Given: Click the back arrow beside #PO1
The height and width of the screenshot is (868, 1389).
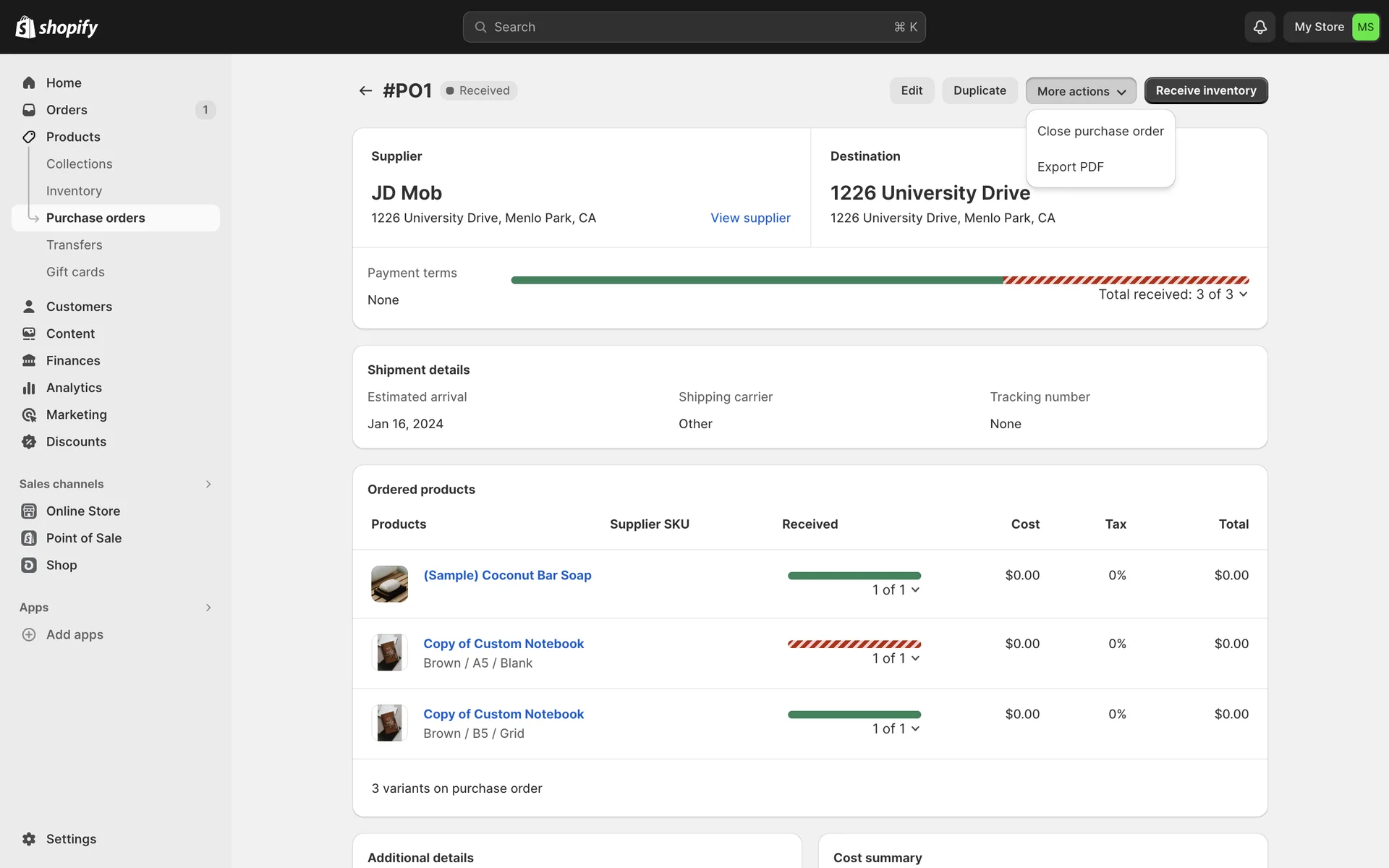Looking at the screenshot, I should tap(365, 90).
